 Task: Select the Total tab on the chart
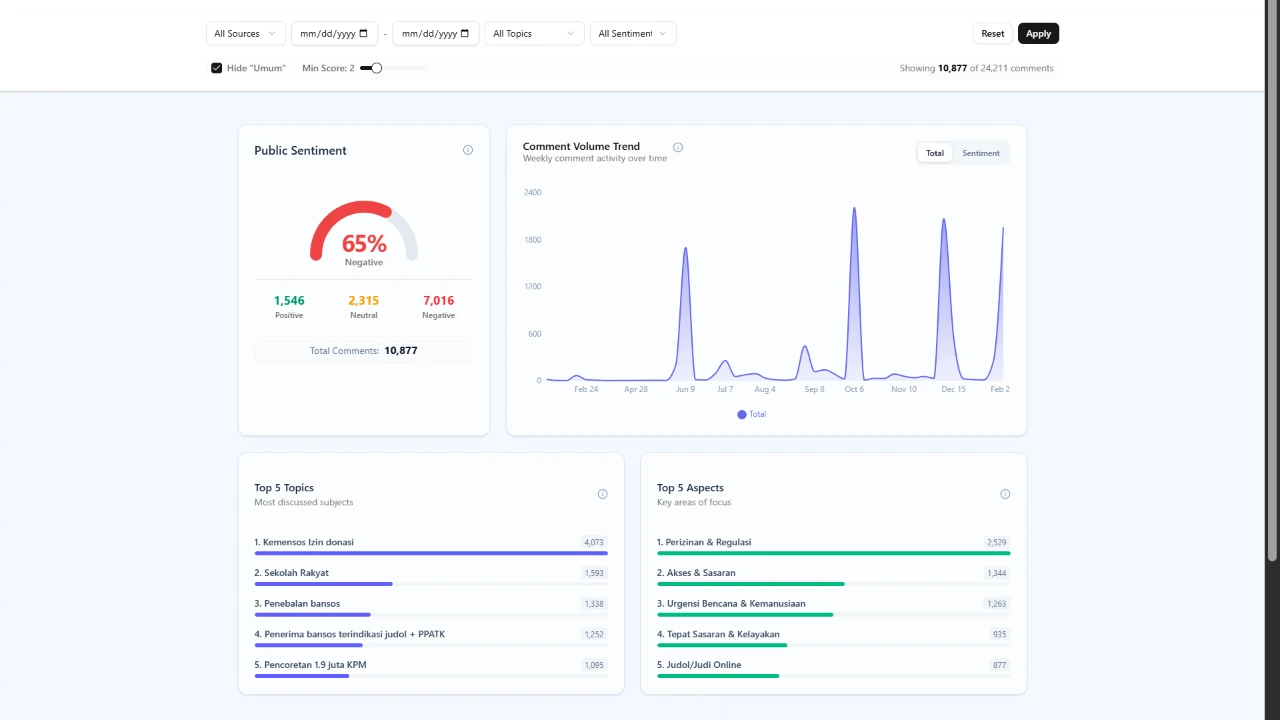(x=934, y=153)
